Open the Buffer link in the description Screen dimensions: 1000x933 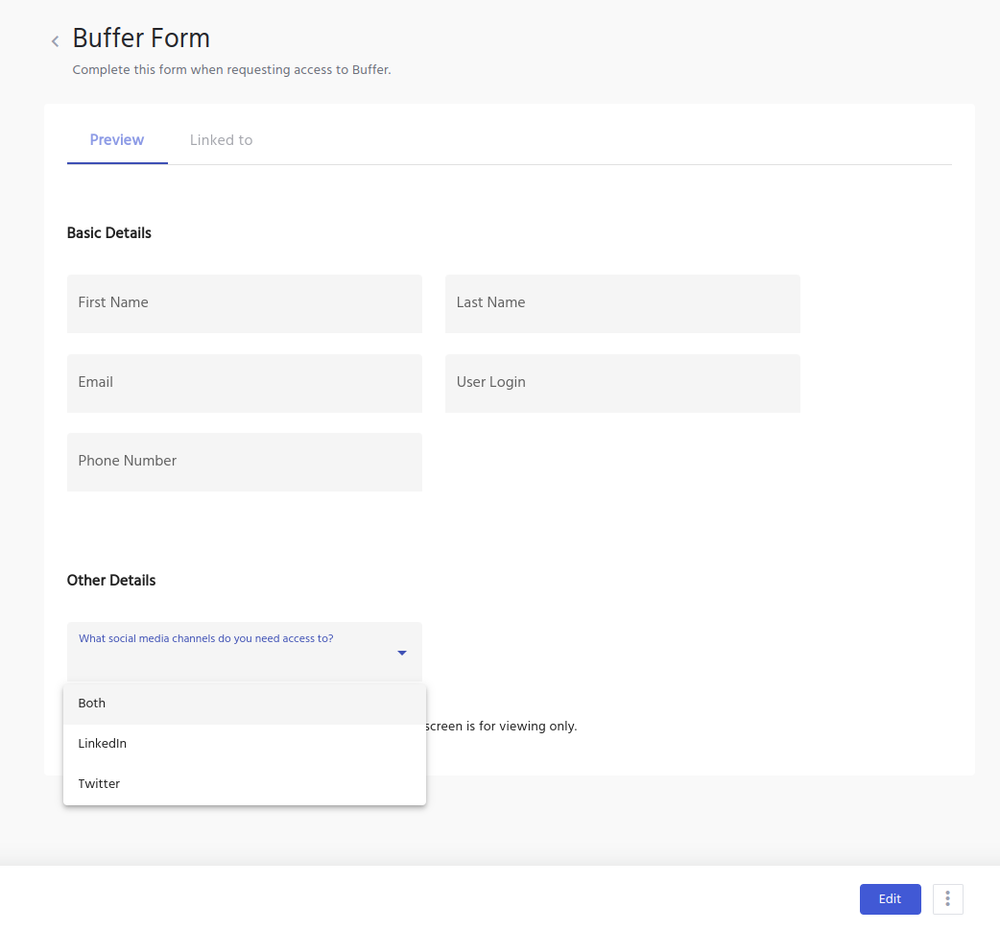click(x=370, y=69)
